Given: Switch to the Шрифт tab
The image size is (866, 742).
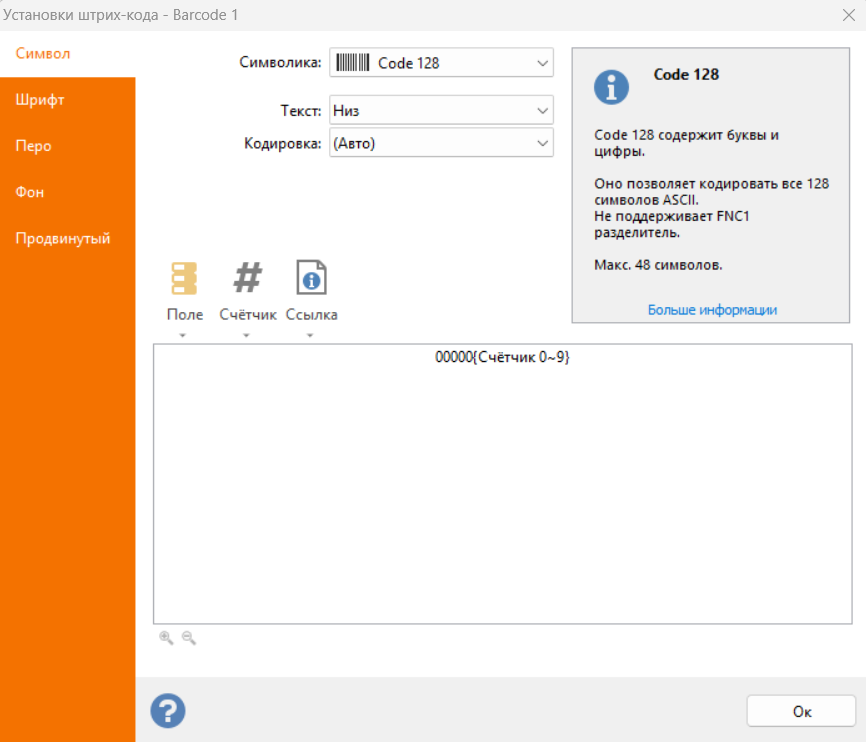Looking at the screenshot, I should (40, 100).
